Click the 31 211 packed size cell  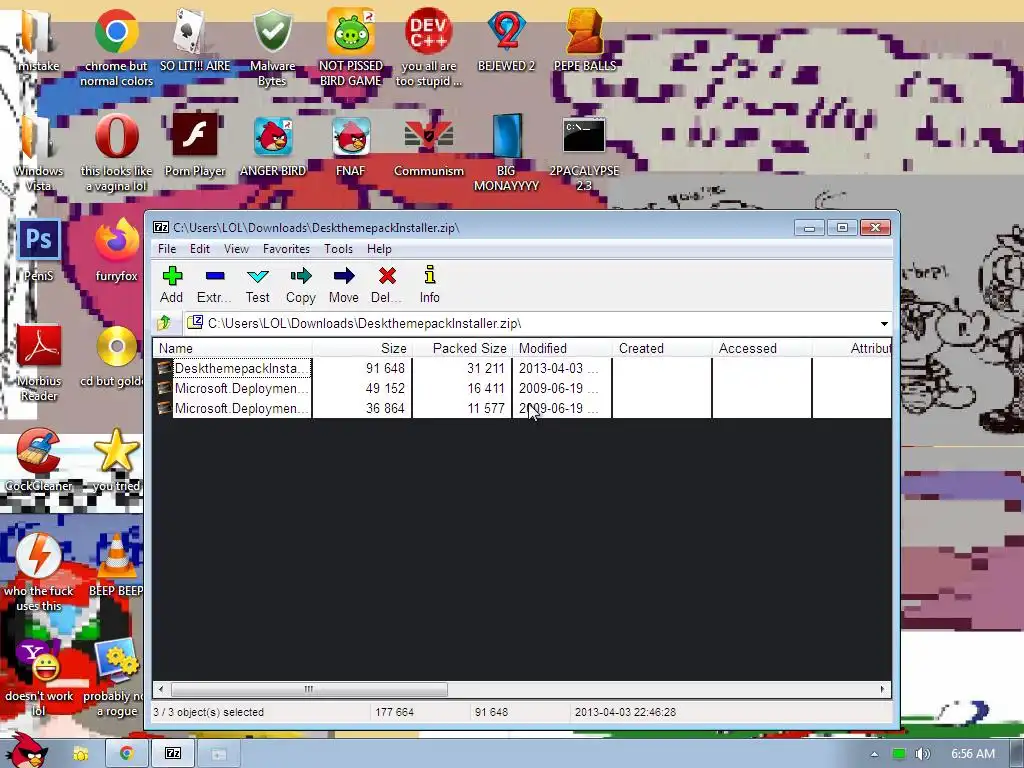coord(485,368)
